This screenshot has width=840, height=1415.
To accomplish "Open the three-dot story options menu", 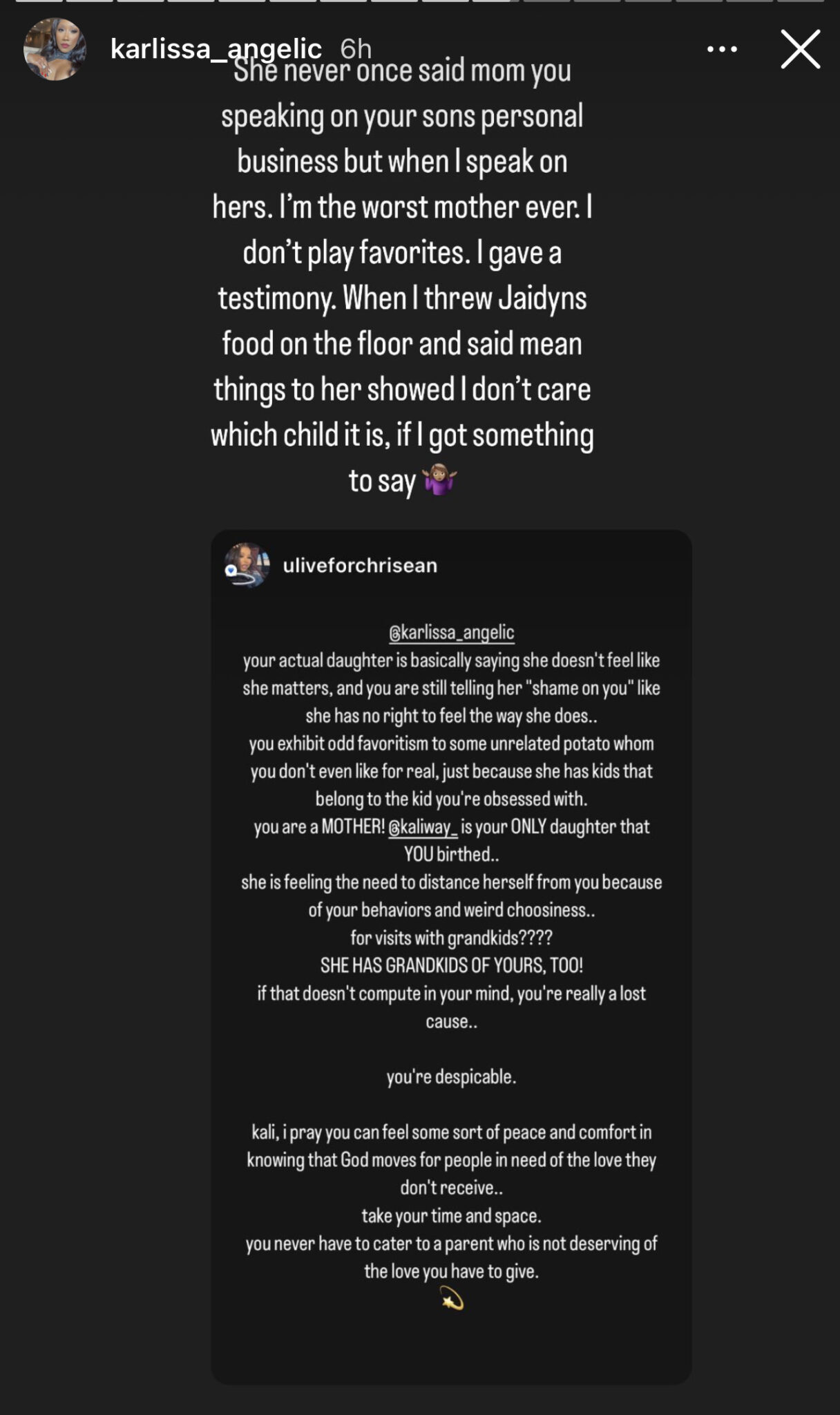I will (722, 49).
